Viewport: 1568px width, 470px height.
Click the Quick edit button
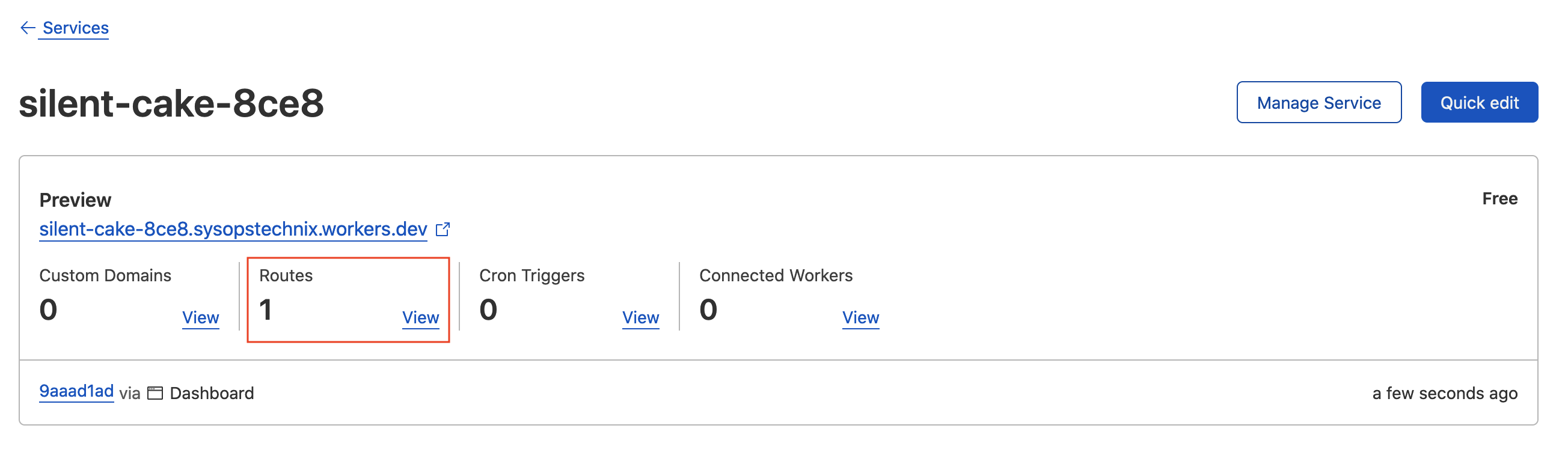coord(1478,103)
